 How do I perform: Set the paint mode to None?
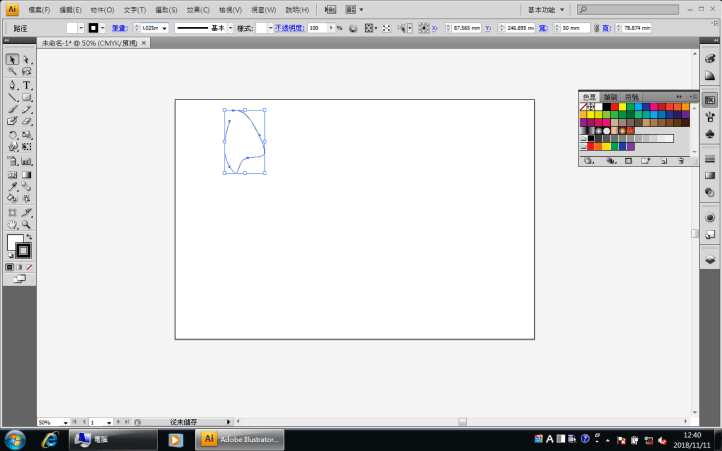tap(29, 267)
